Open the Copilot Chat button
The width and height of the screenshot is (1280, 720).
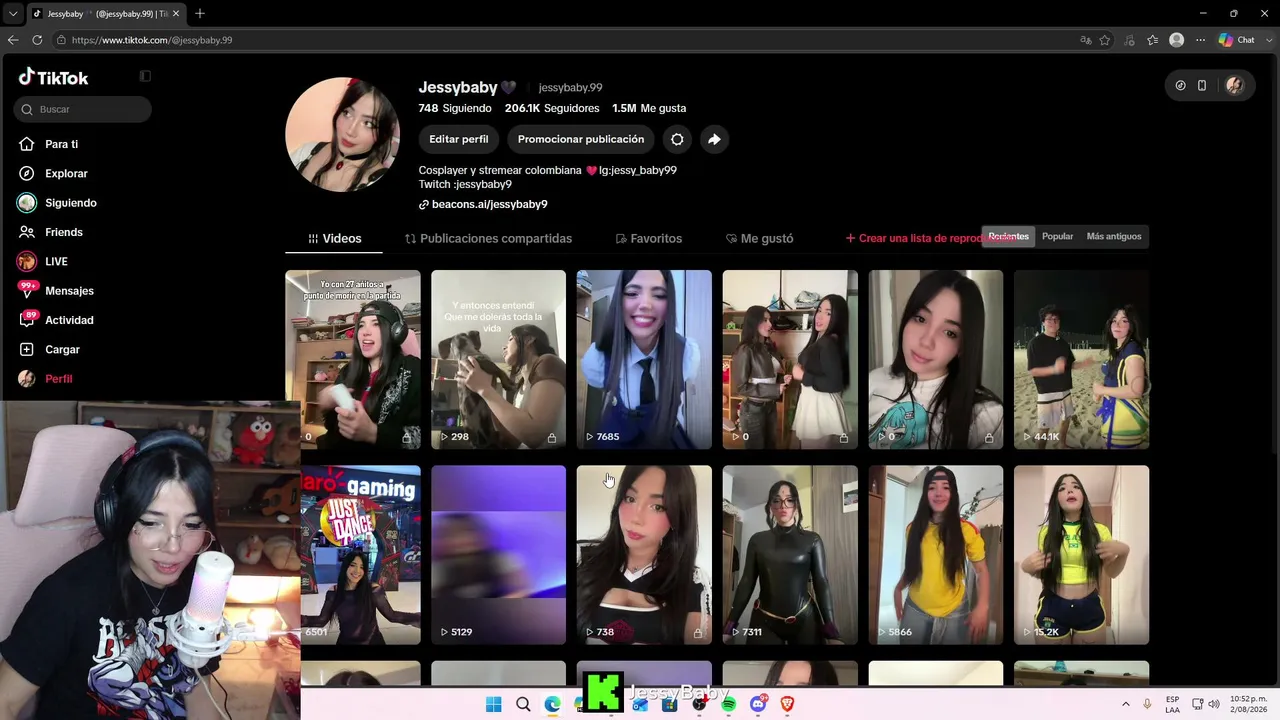(1237, 40)
